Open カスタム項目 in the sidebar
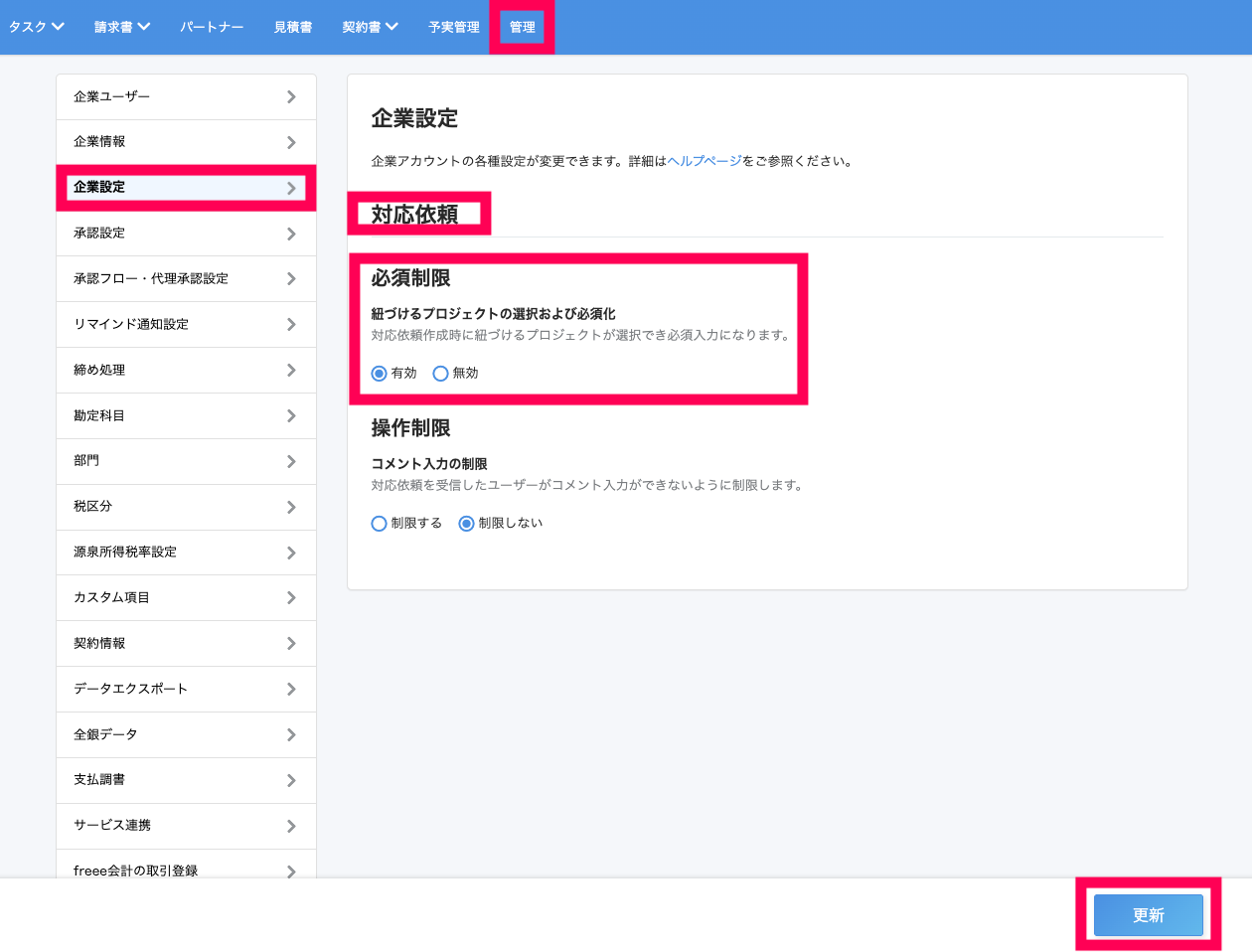Image resolution: width=1252 pixels, height=952 pixels. [x=186, y=598]
